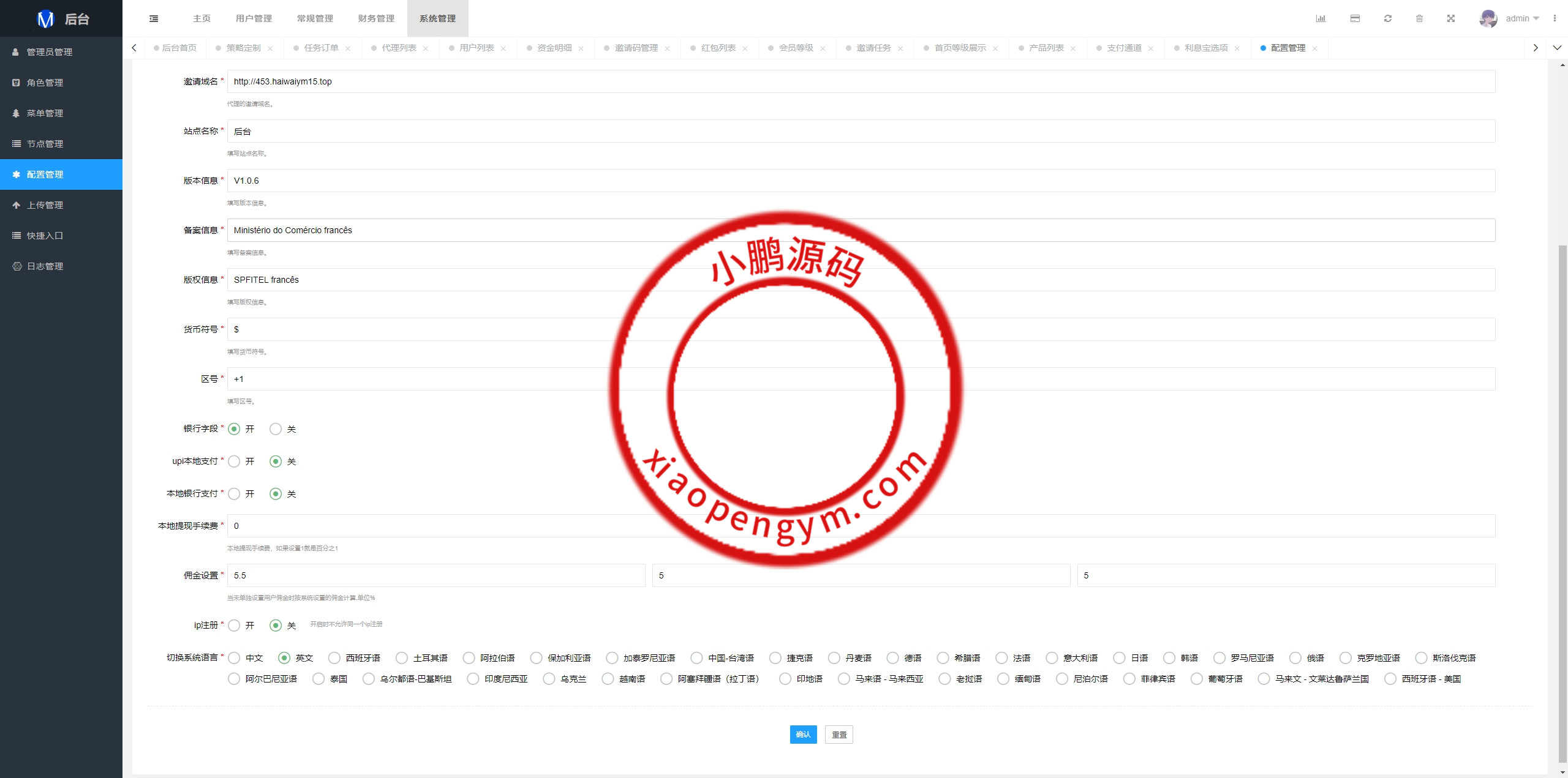Screen dimensions: 1568x778
Task: Switch to the 支付通道 tab
Action: tap(1125, 48)
